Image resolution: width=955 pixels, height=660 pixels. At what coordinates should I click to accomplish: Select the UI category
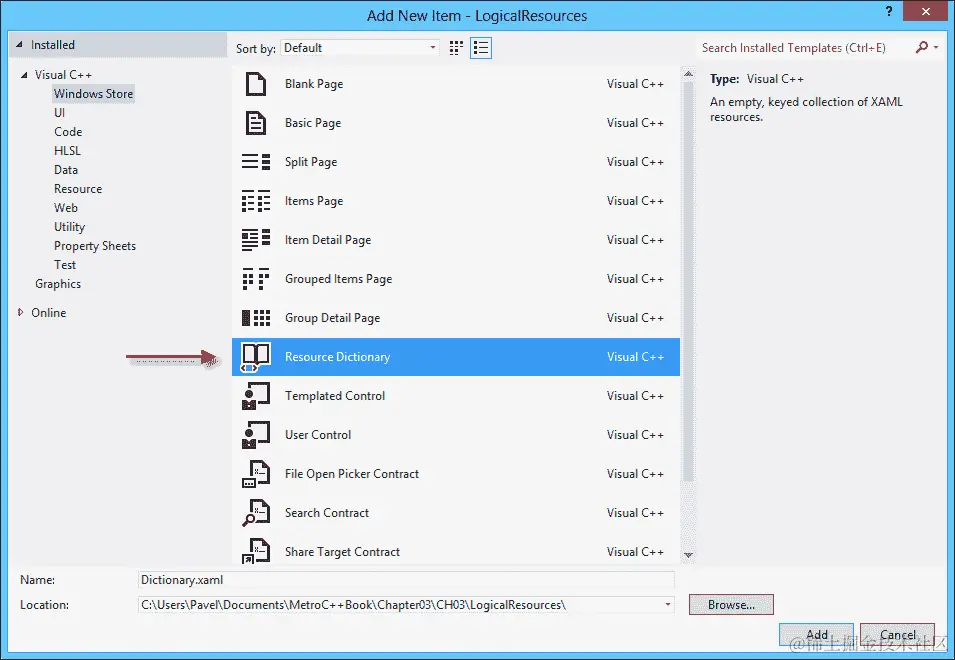click(59, 113)
